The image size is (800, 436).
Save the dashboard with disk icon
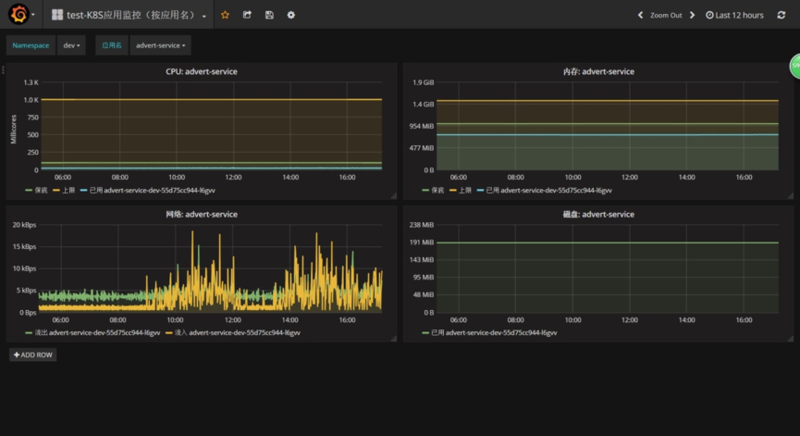tap(269, 15)
